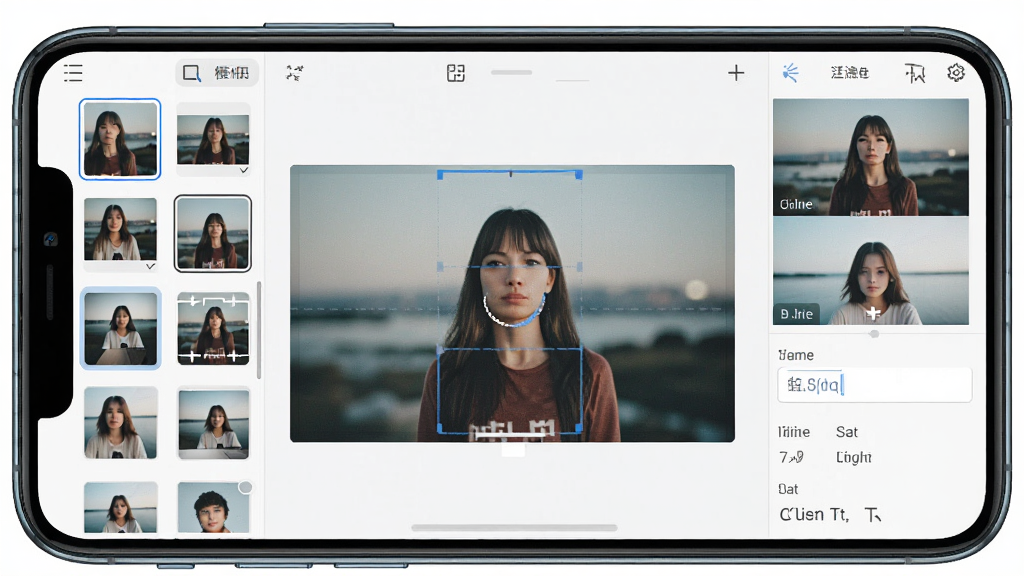This screenshot has width=1024, height=576.
Task: Click the curved chin outline marker on the face
Action: 514,311
